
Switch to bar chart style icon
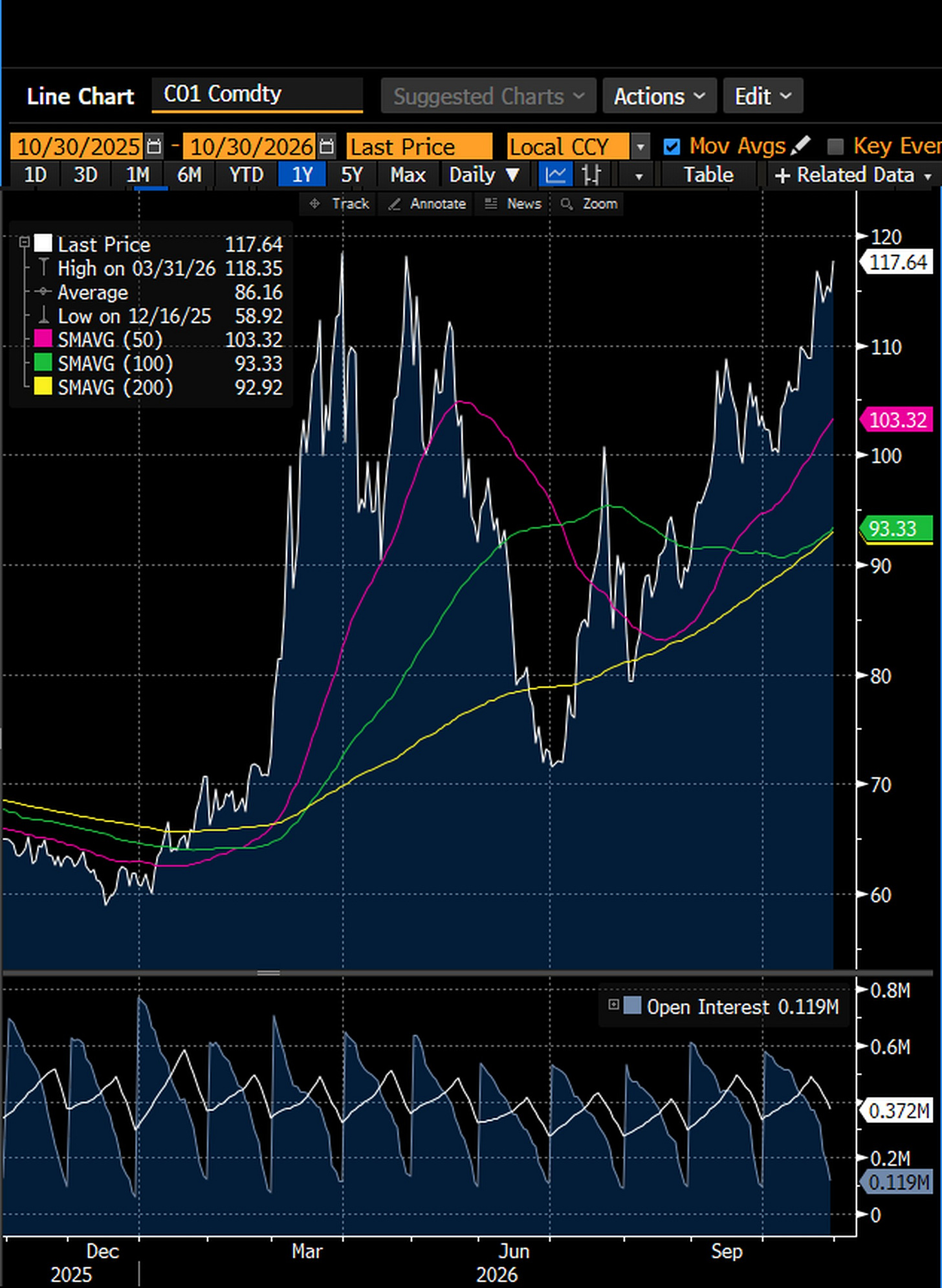[592, 175]
